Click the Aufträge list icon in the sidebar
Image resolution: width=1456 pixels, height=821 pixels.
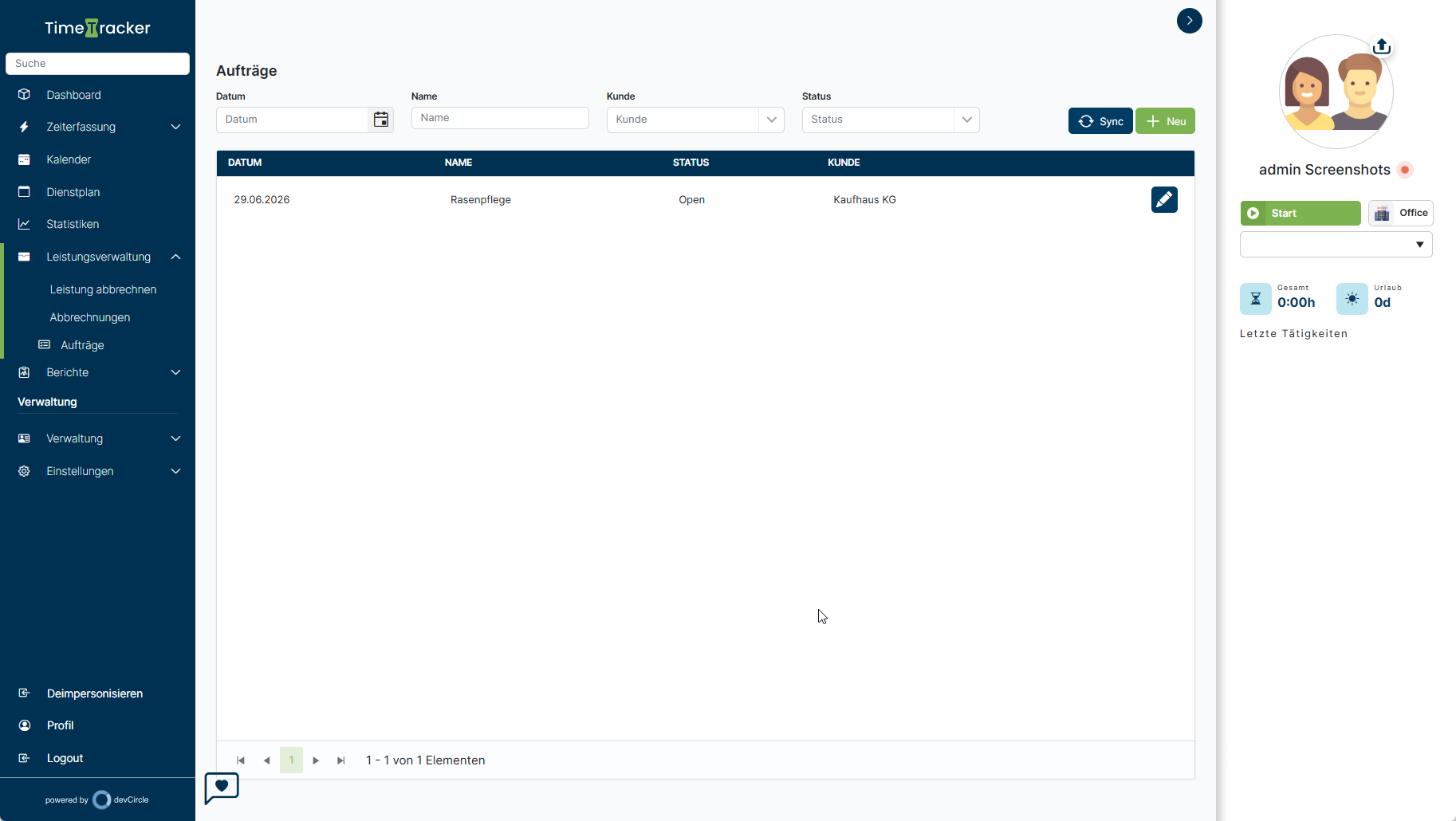[45, 344]
